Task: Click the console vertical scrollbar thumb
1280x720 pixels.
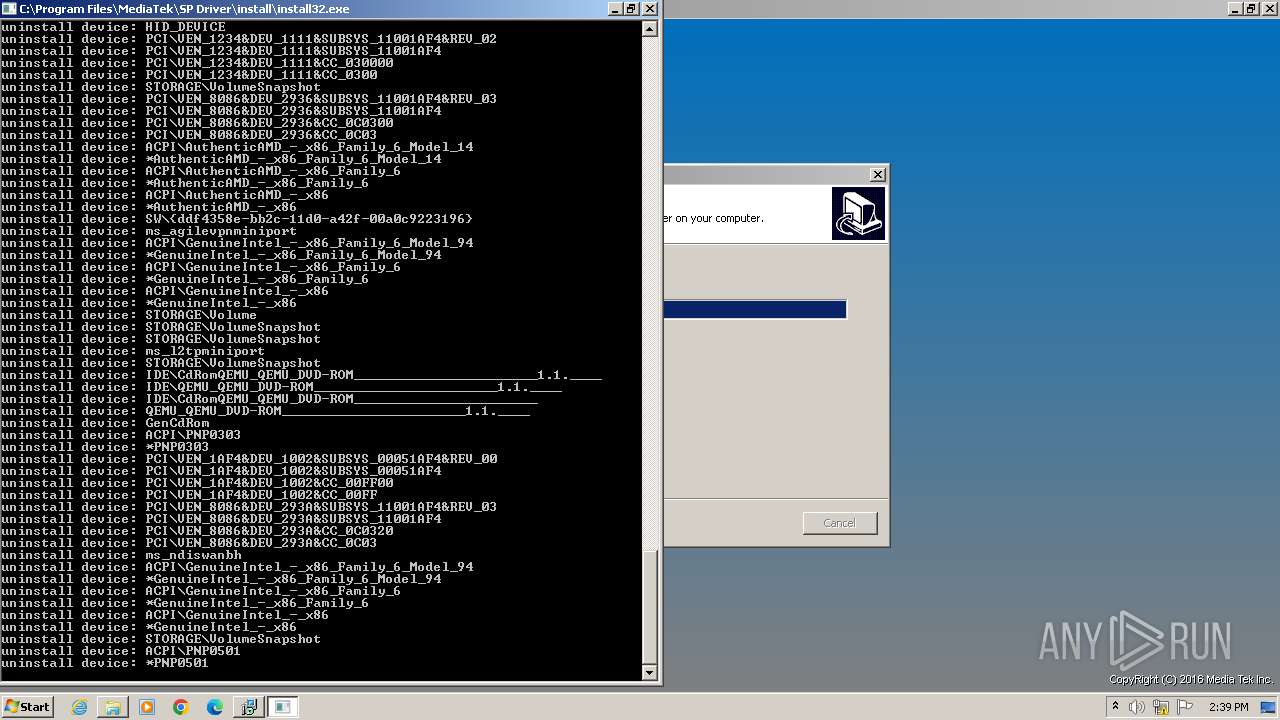Action: click(649, 607)
